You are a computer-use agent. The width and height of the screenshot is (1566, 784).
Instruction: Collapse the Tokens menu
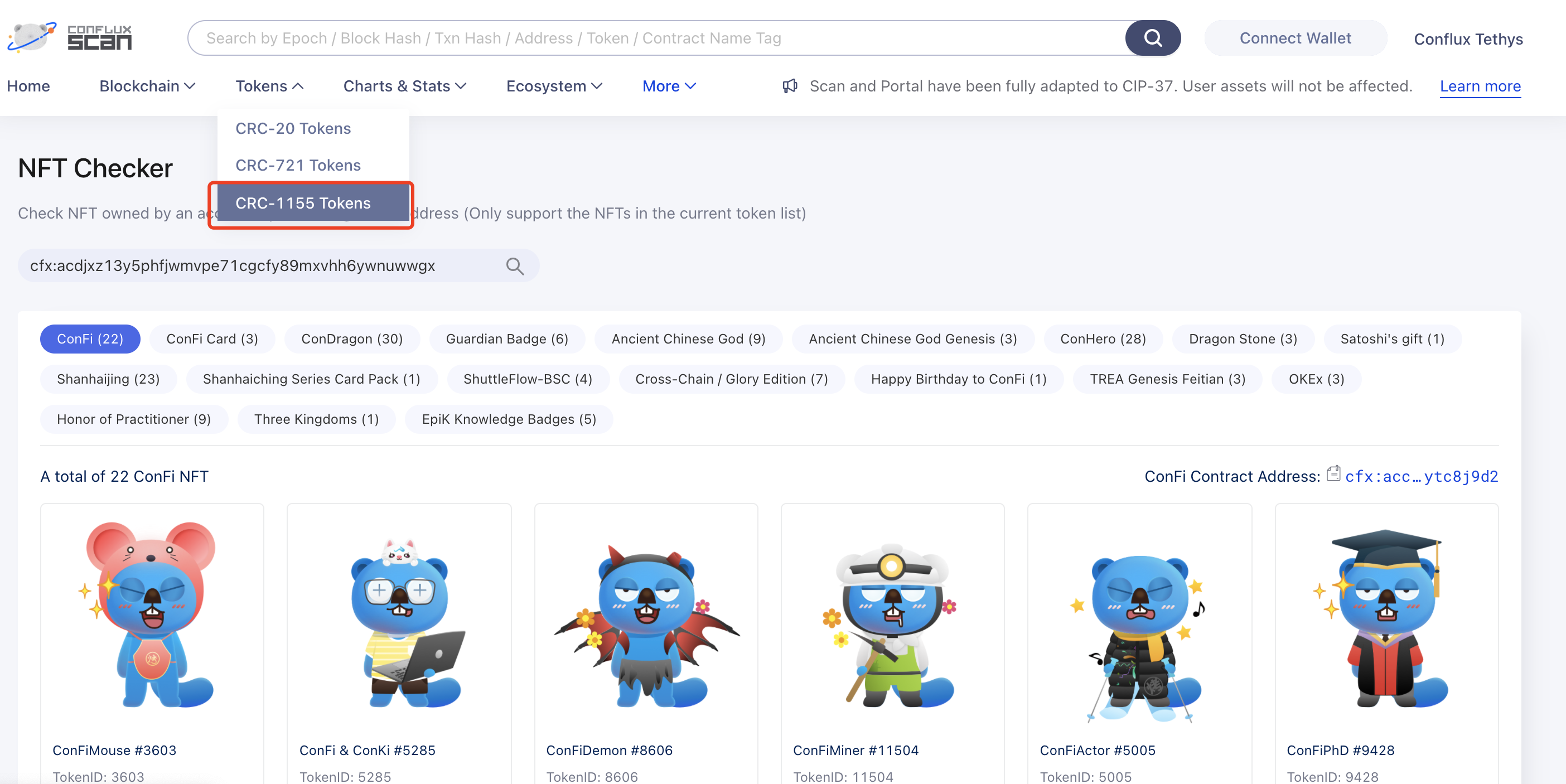[269, 86]
